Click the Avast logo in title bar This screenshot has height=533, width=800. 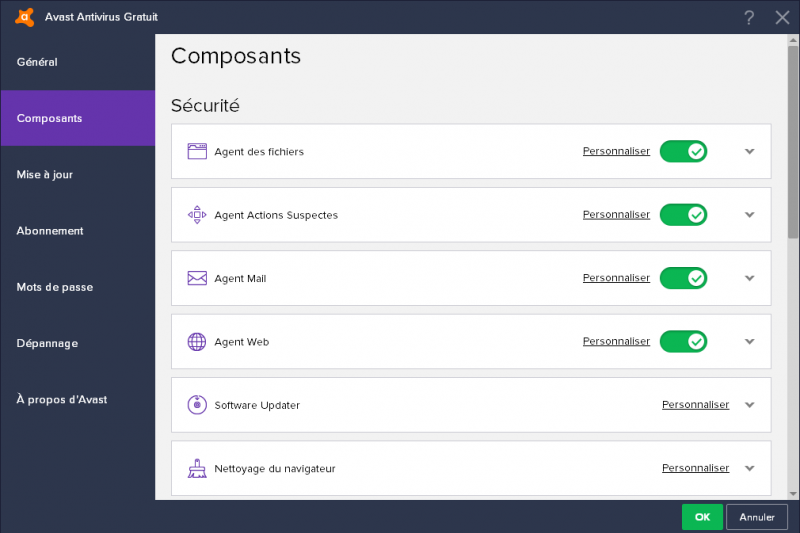[24, 17]
